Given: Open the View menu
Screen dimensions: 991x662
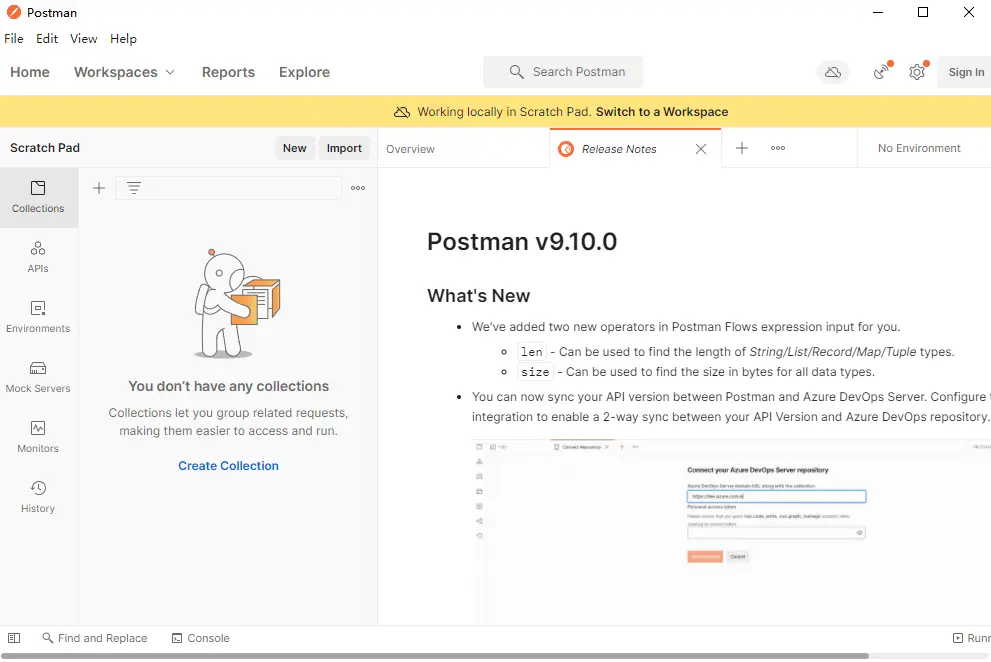Looking at the screenshot, I should 83,39.
